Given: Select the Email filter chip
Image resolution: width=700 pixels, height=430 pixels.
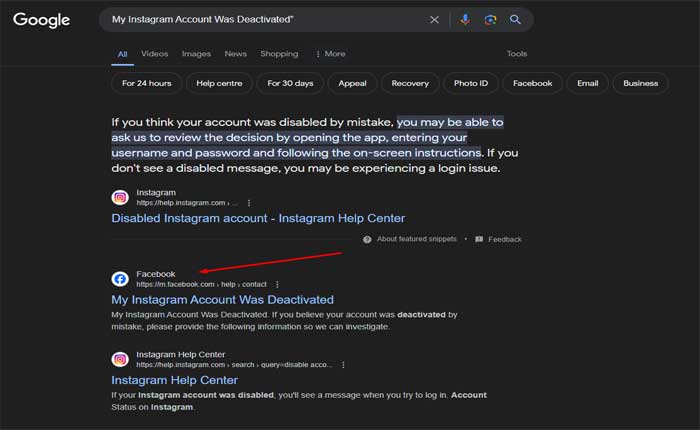Looking at the screenshot, I should (x=588, y=83).
